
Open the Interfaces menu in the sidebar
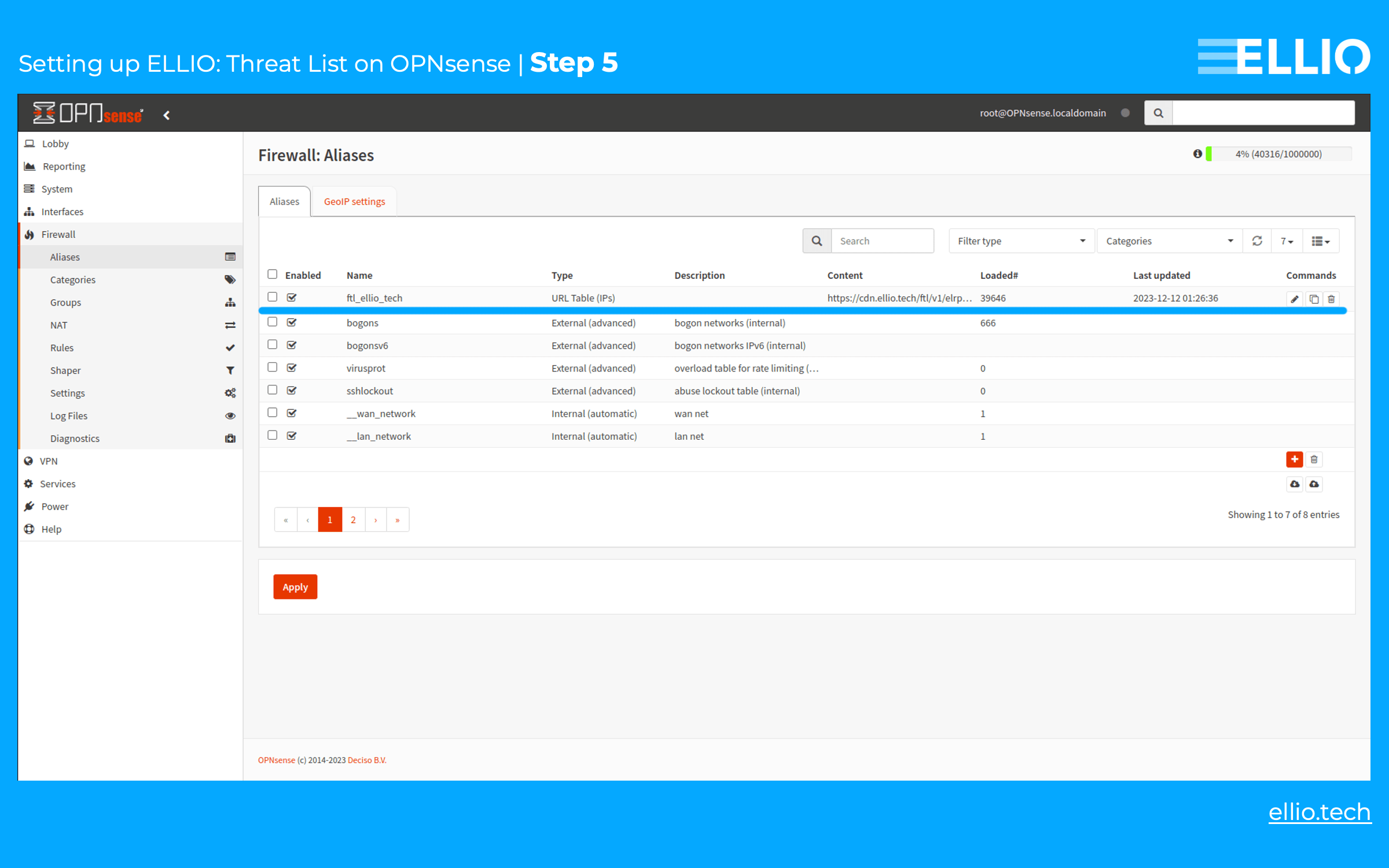[x=62, y=211]
